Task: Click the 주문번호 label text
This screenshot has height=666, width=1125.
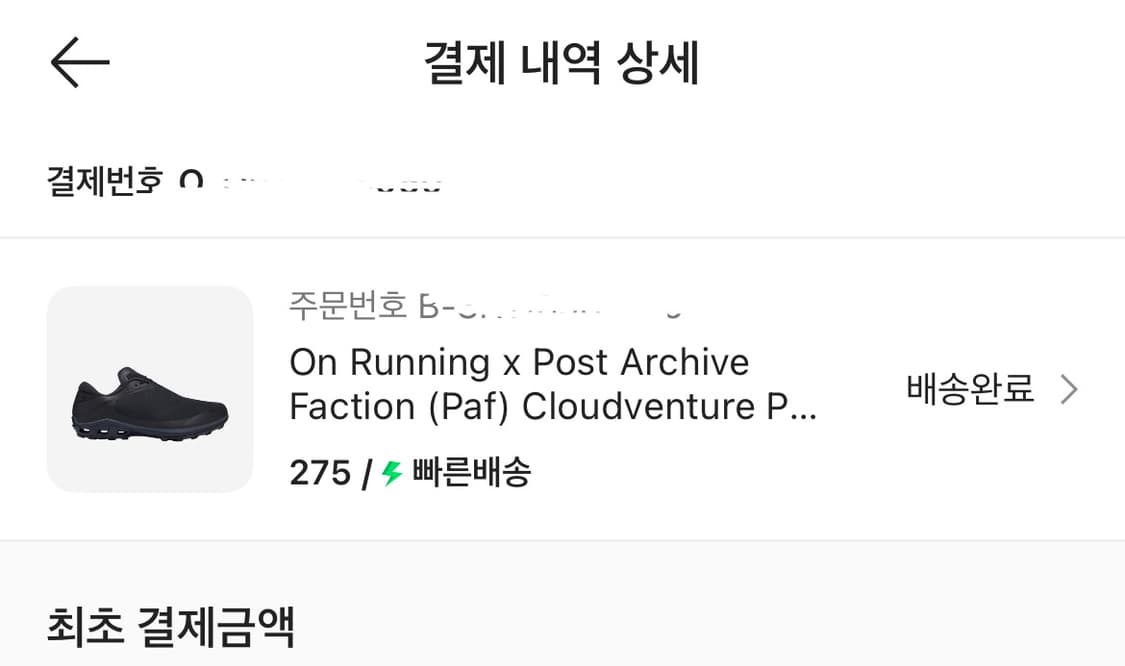Action: tap(347, 304)
